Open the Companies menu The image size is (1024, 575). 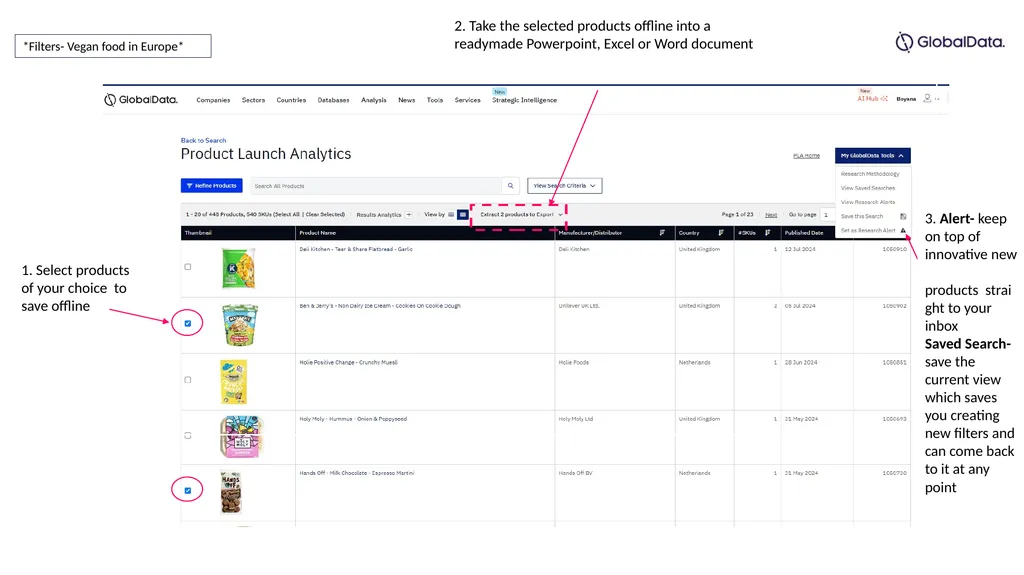click(x=213, y=100)
